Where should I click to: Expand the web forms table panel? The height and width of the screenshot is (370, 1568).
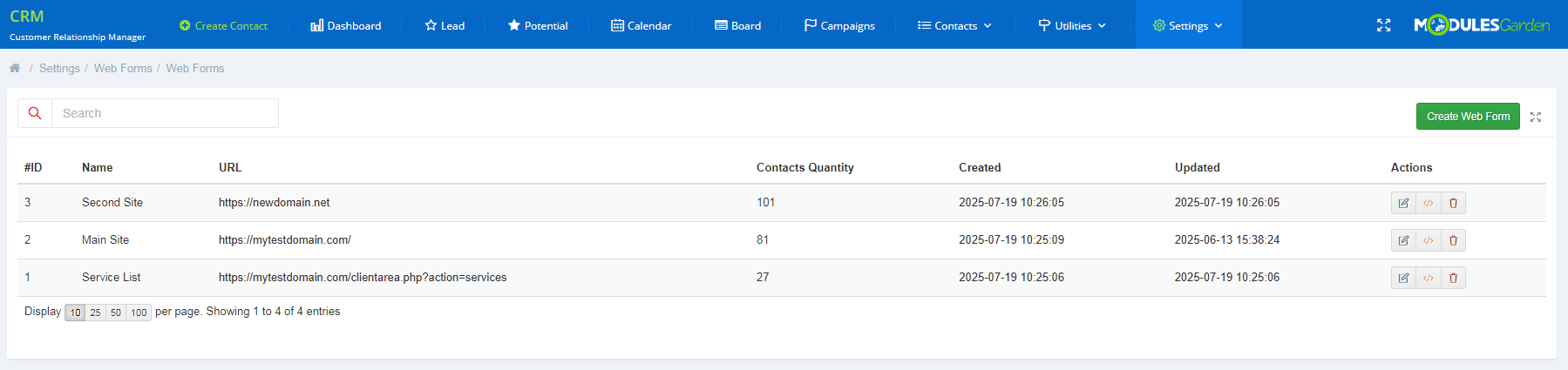click(x=1536, y=117)
